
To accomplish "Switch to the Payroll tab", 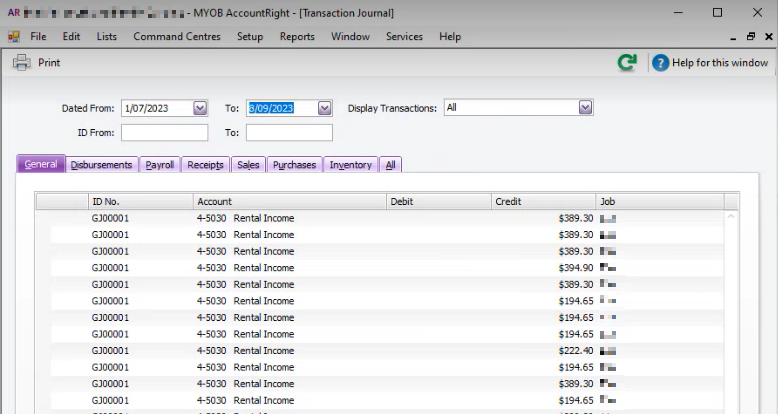I will 160,165.
